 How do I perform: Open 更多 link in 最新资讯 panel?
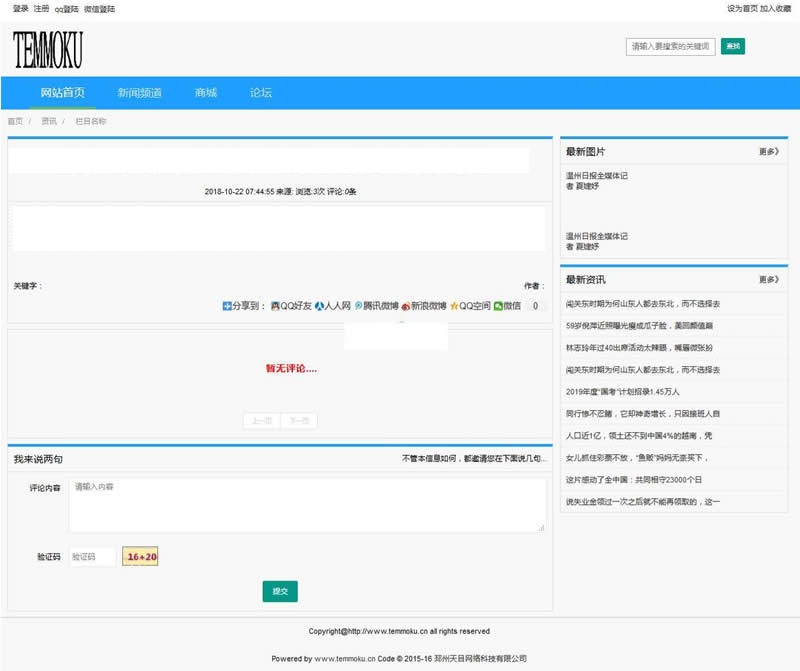[768, 280]
